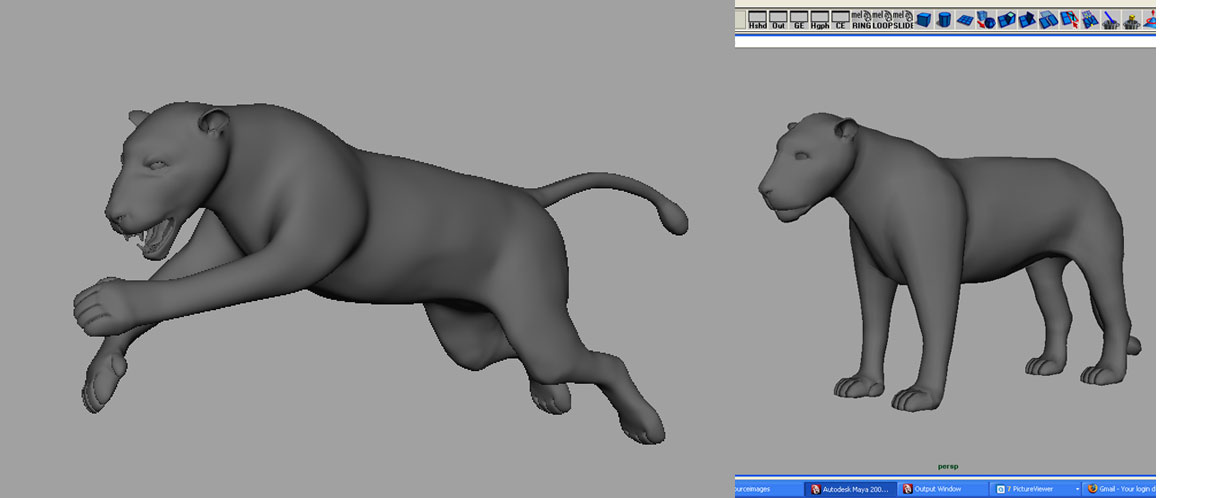Click the Hgph shelf button
This screenshot has height=498, width=1218.
820,19
